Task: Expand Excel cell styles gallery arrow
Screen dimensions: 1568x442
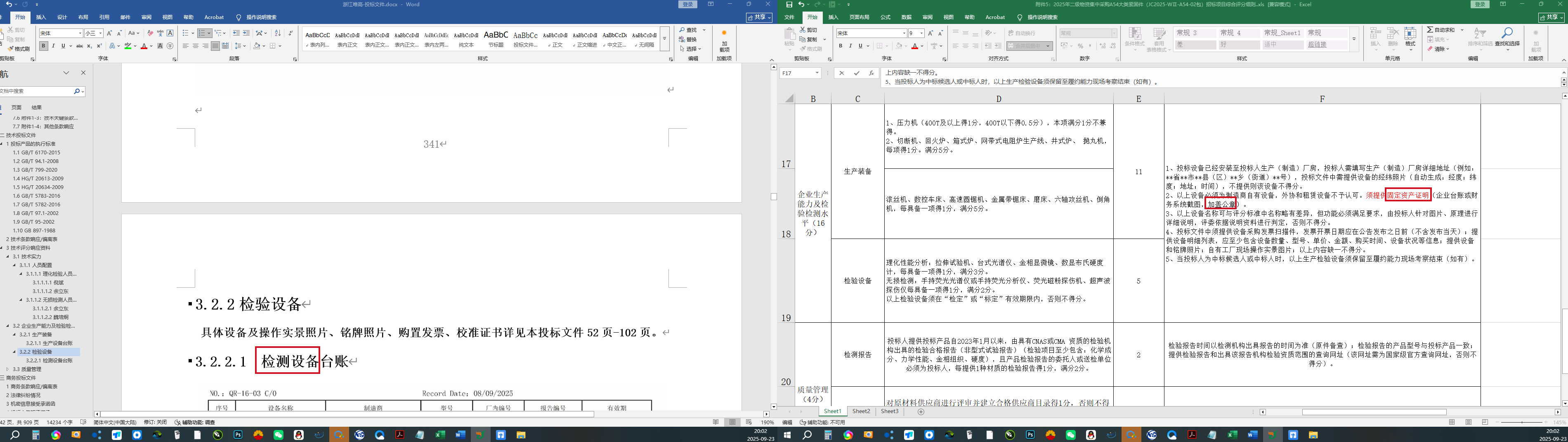Action: [x=1354, y=39]
